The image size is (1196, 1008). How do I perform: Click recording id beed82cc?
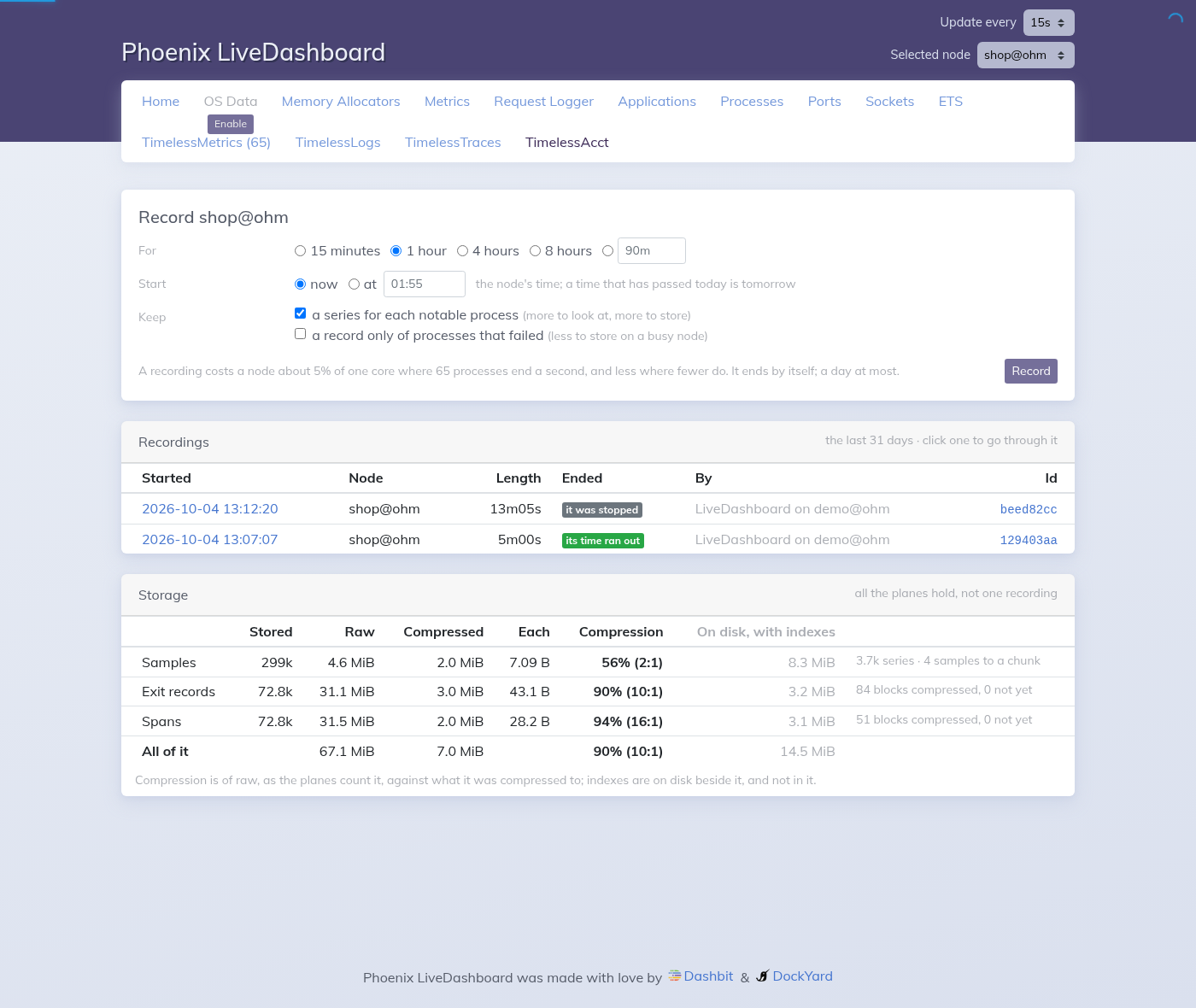tap(1029, 510)
